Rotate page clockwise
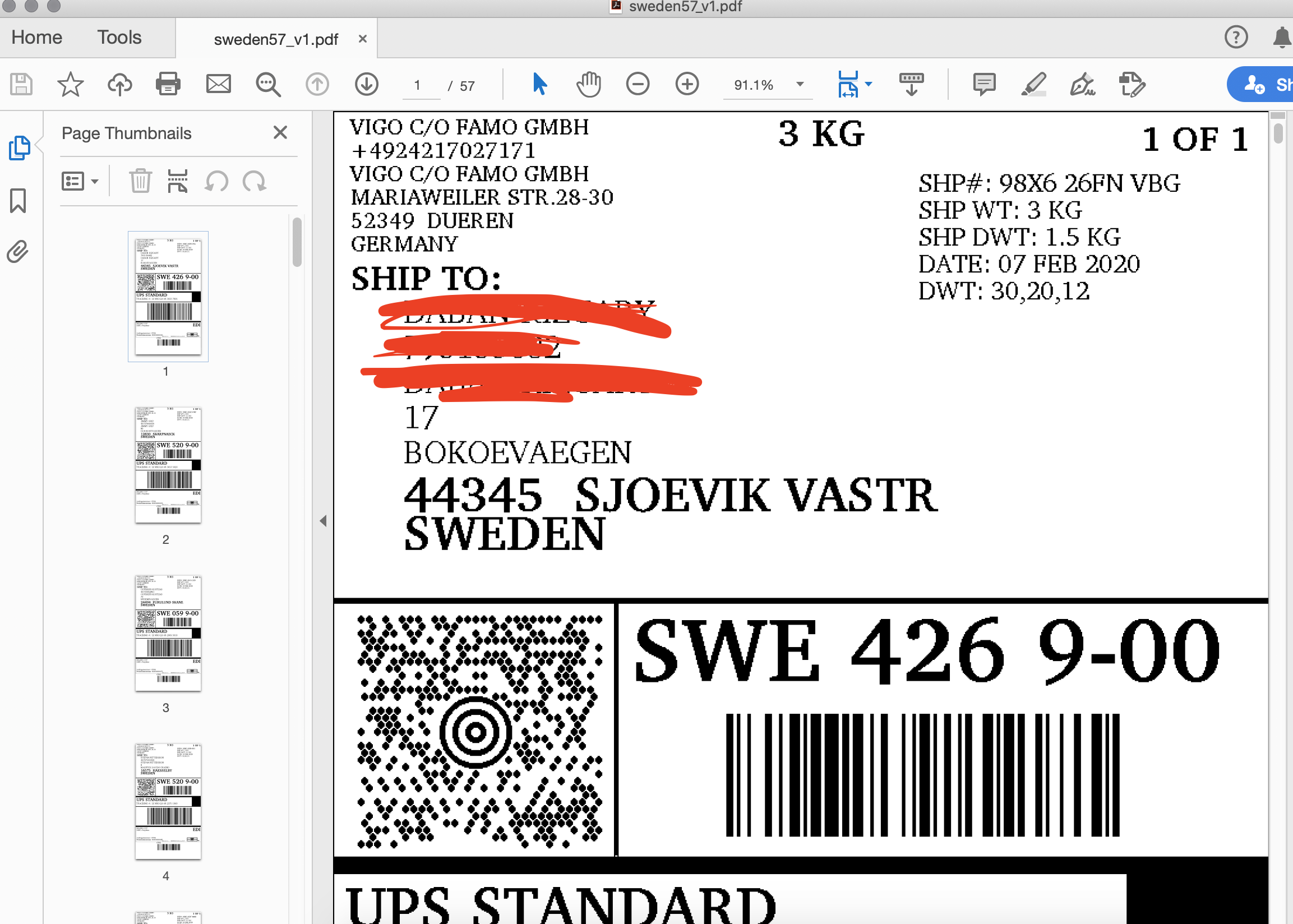1293x924 pixels. (254, 182)
